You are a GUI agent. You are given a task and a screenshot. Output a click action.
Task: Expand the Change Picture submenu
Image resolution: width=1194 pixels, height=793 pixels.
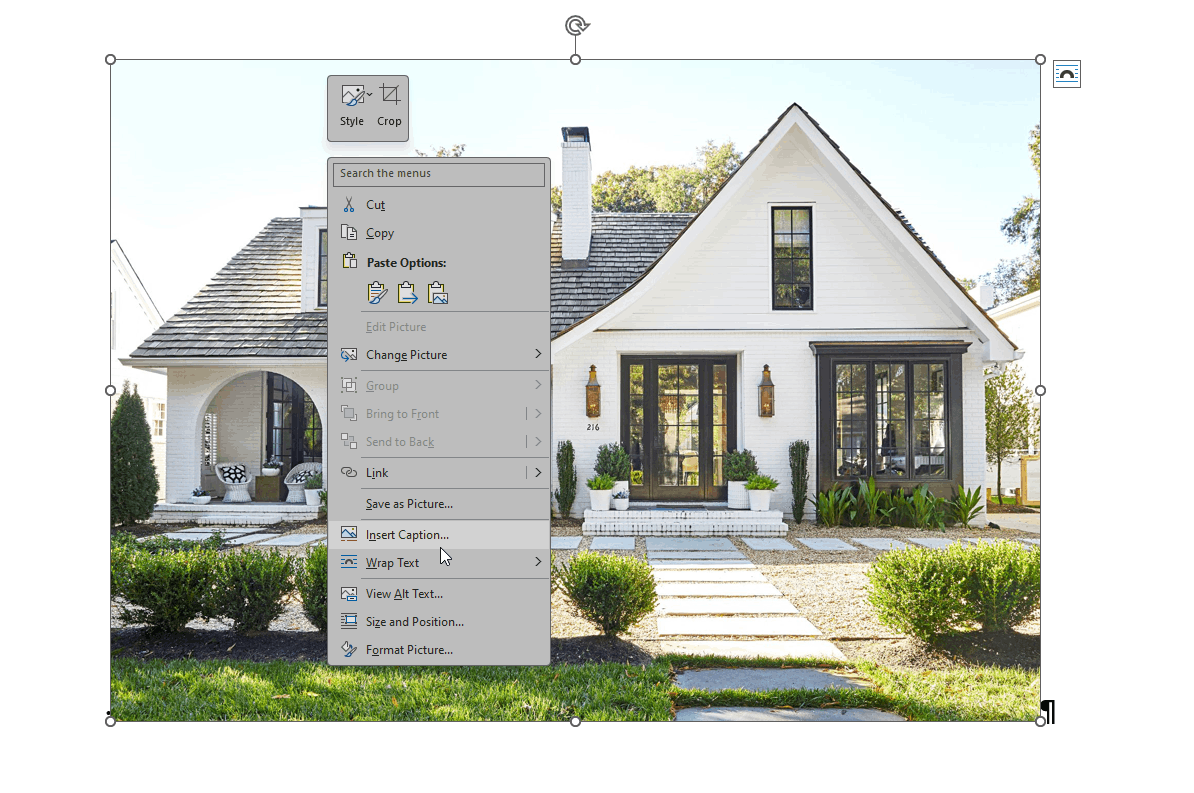(539, 354)
